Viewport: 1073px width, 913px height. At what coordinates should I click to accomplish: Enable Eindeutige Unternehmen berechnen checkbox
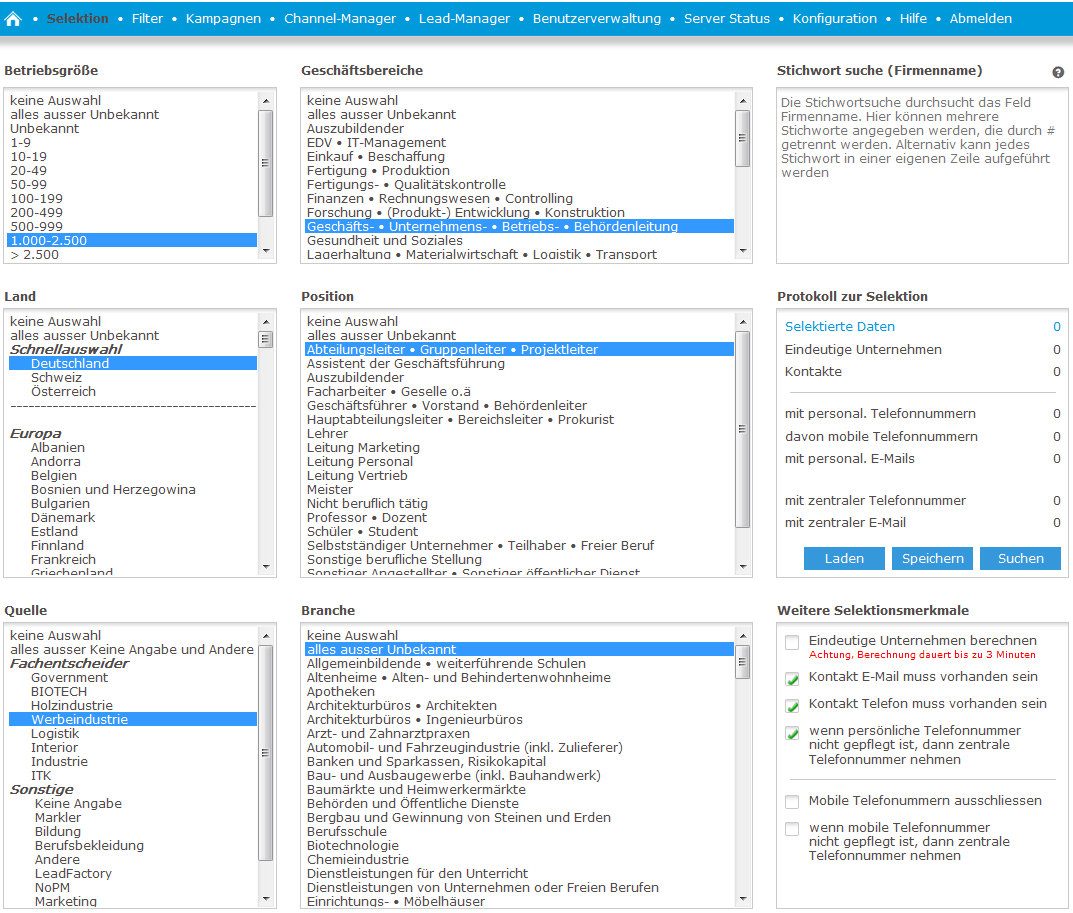tap(792, 642)
